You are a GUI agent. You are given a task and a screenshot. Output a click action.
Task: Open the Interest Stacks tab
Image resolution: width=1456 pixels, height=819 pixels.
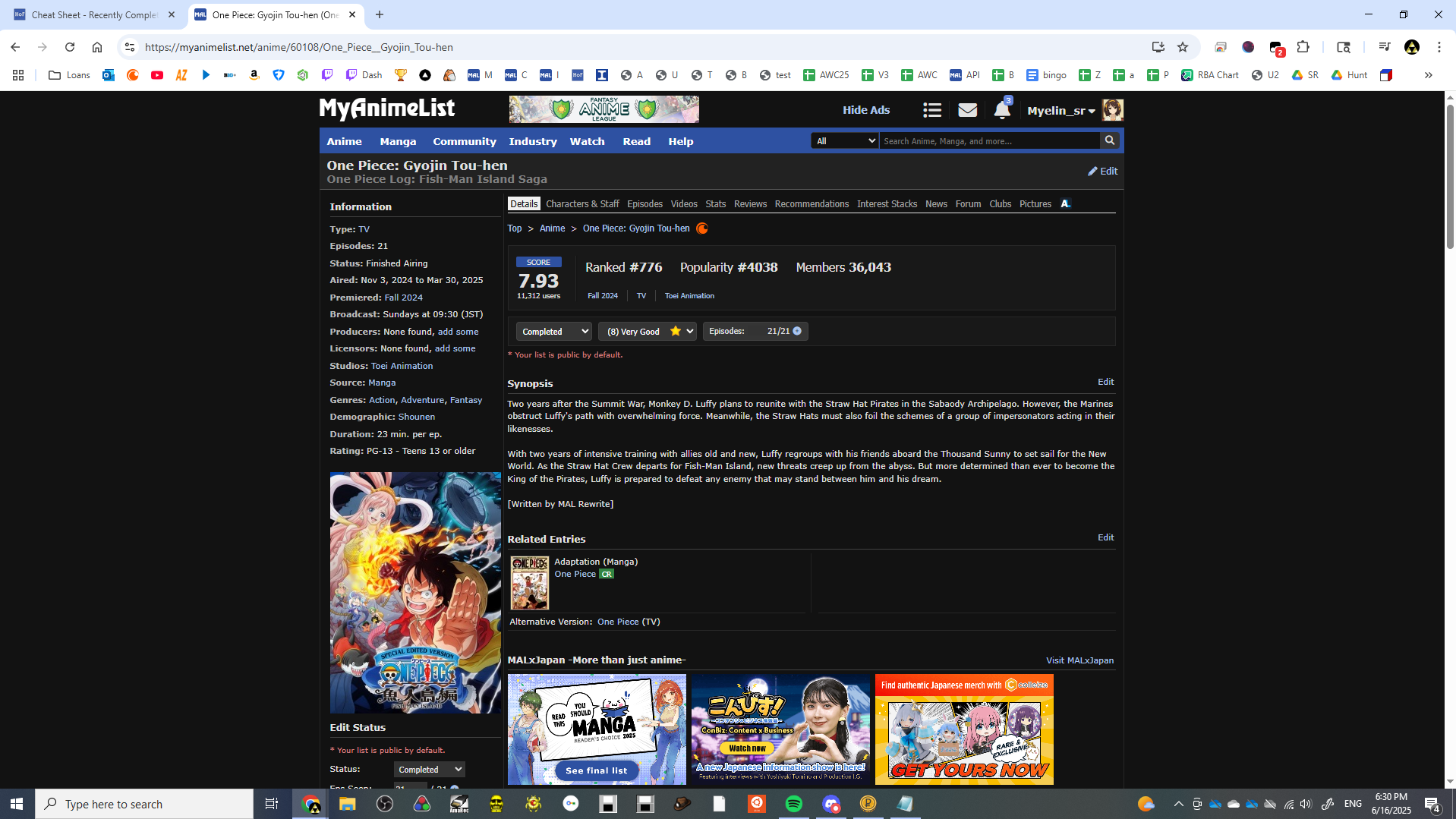[887, 204]
